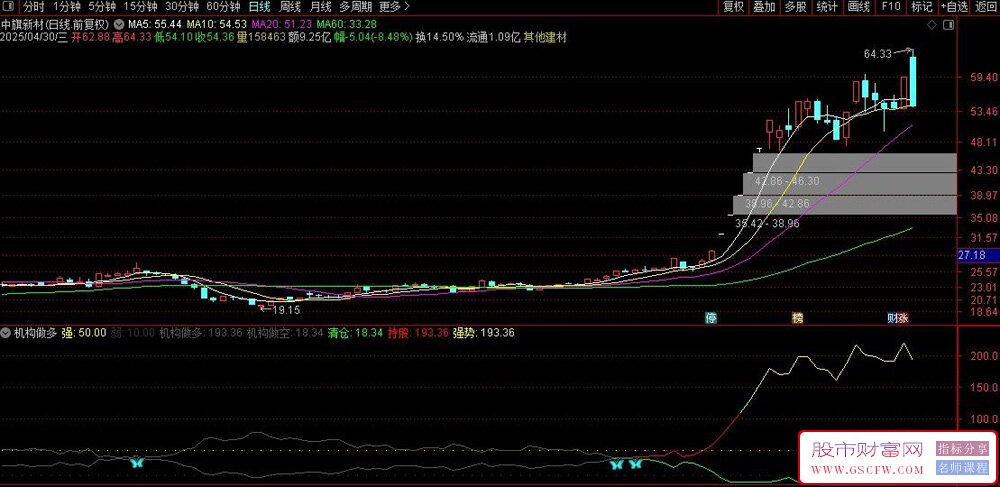The height and width of the screenshot is (487, 1000).
Task: Click the MA10: 54.53 label
Action: pyautogui.click(x=217, y=24)
